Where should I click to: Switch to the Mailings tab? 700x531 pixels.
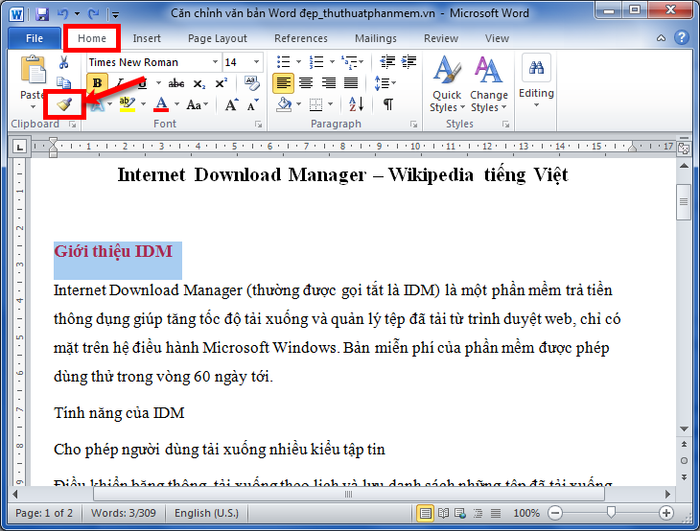(x=375, y=38)
